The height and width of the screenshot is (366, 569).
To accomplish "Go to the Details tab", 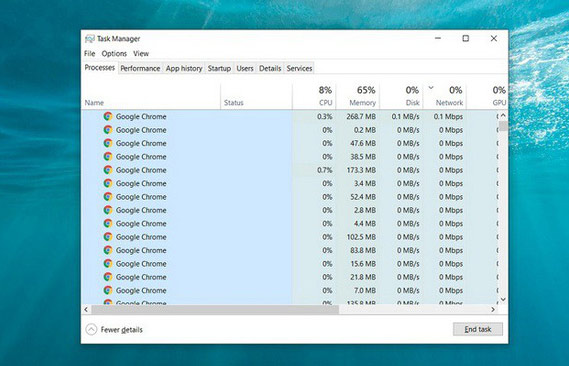I will tap(270, 68).
